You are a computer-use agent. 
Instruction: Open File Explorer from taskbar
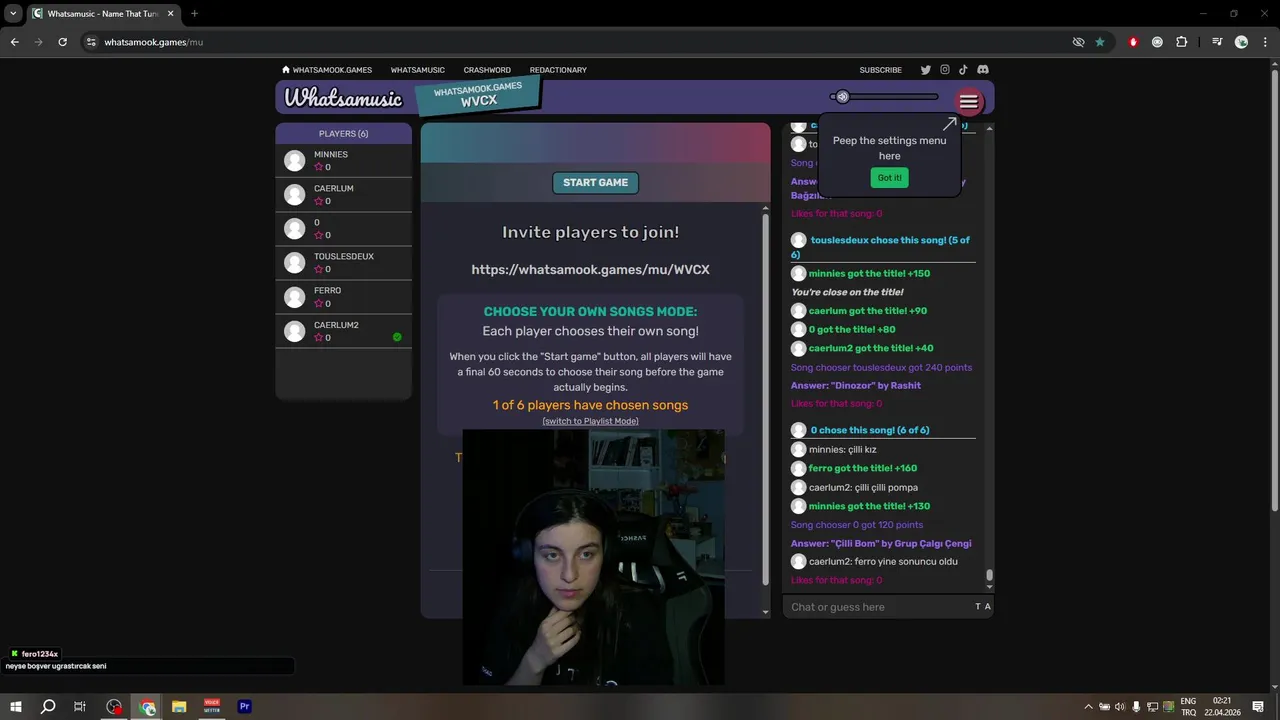coord(179,706)
